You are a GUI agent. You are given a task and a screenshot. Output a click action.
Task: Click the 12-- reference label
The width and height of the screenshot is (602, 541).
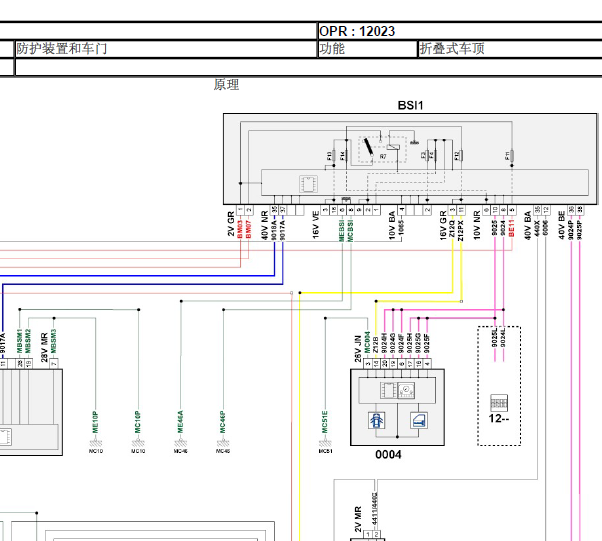[499, 418]
